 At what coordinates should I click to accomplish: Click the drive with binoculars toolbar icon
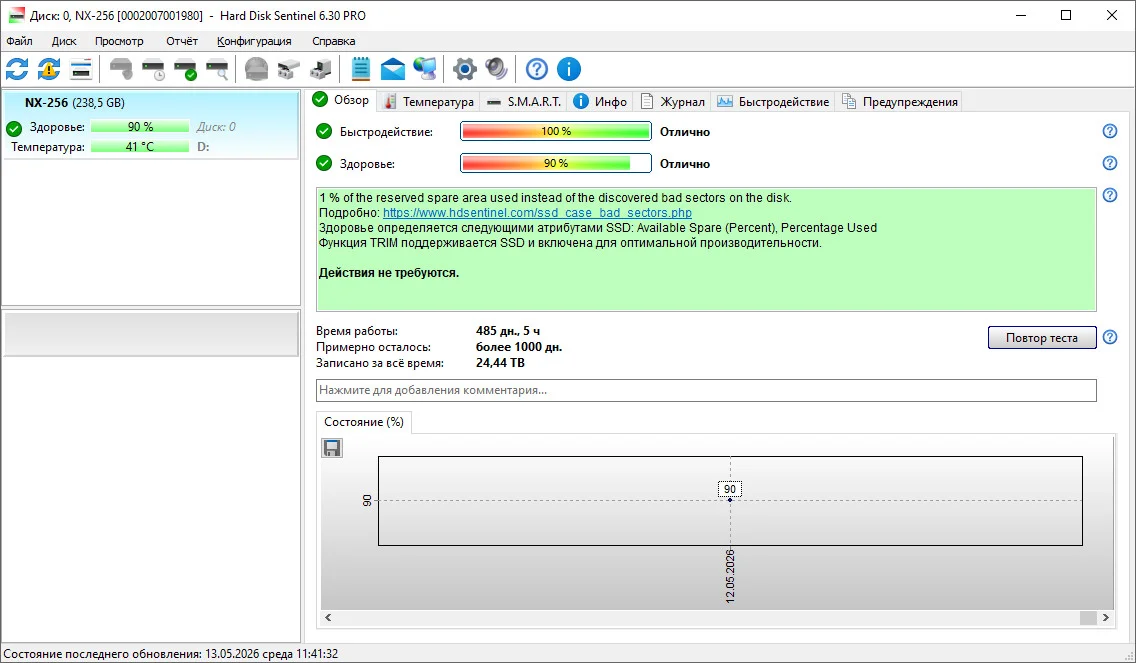coord(288,70)
